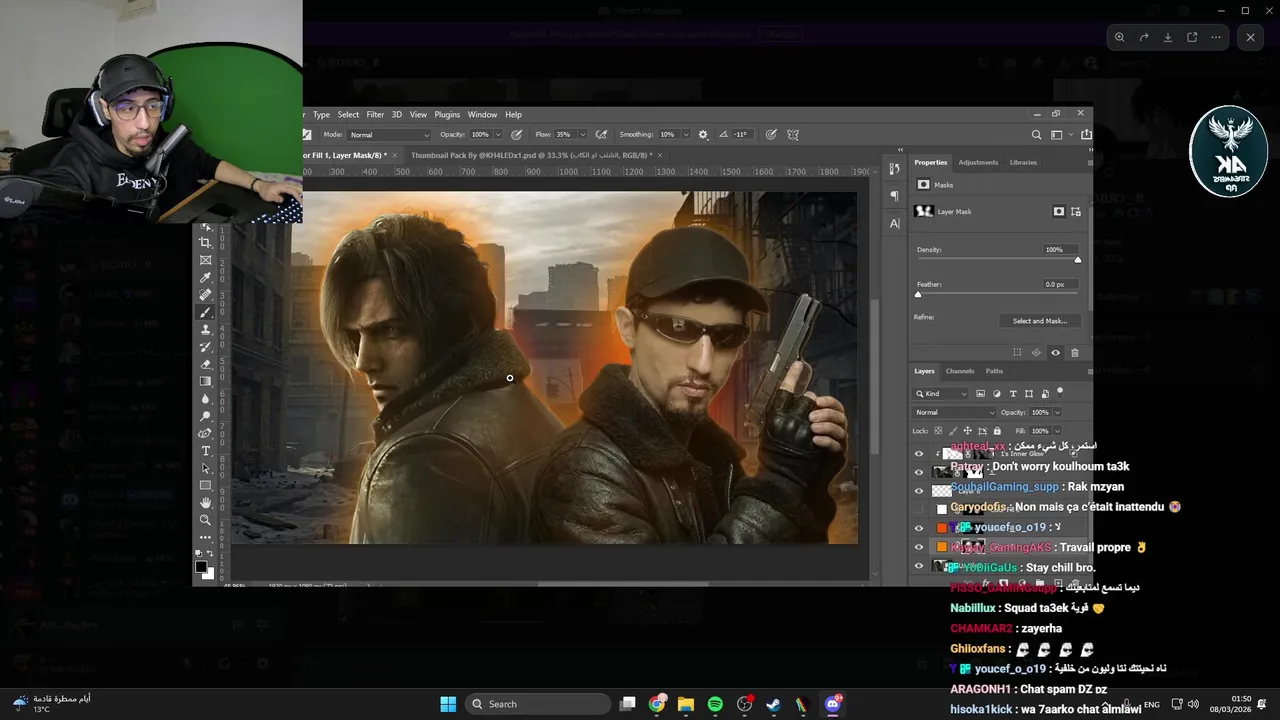Screen dimensions: 1280x720
Task: Open brush smoothing options gear
Action: click(x=703, y=134)
